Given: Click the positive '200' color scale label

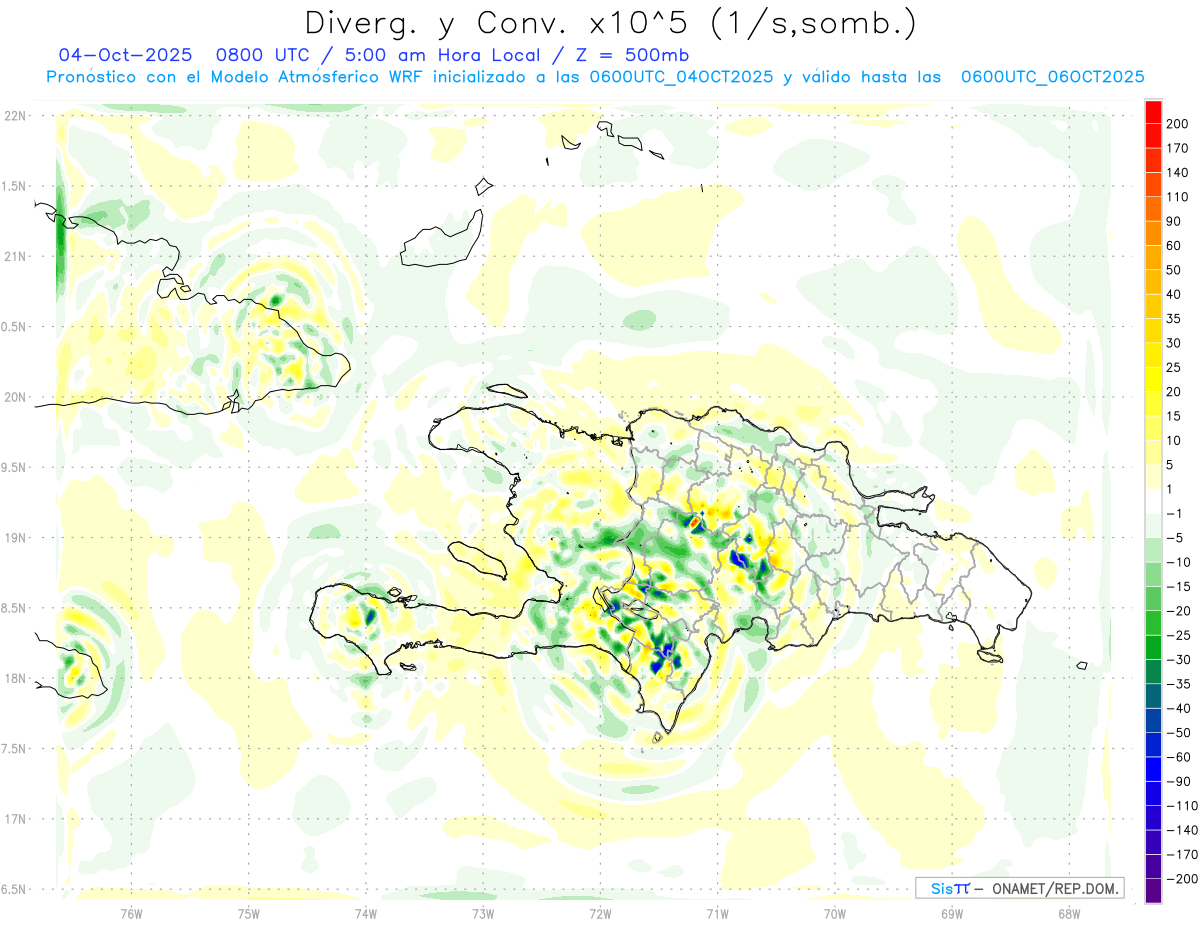Looking at the screenshot, I should (x=1177, y=124).
